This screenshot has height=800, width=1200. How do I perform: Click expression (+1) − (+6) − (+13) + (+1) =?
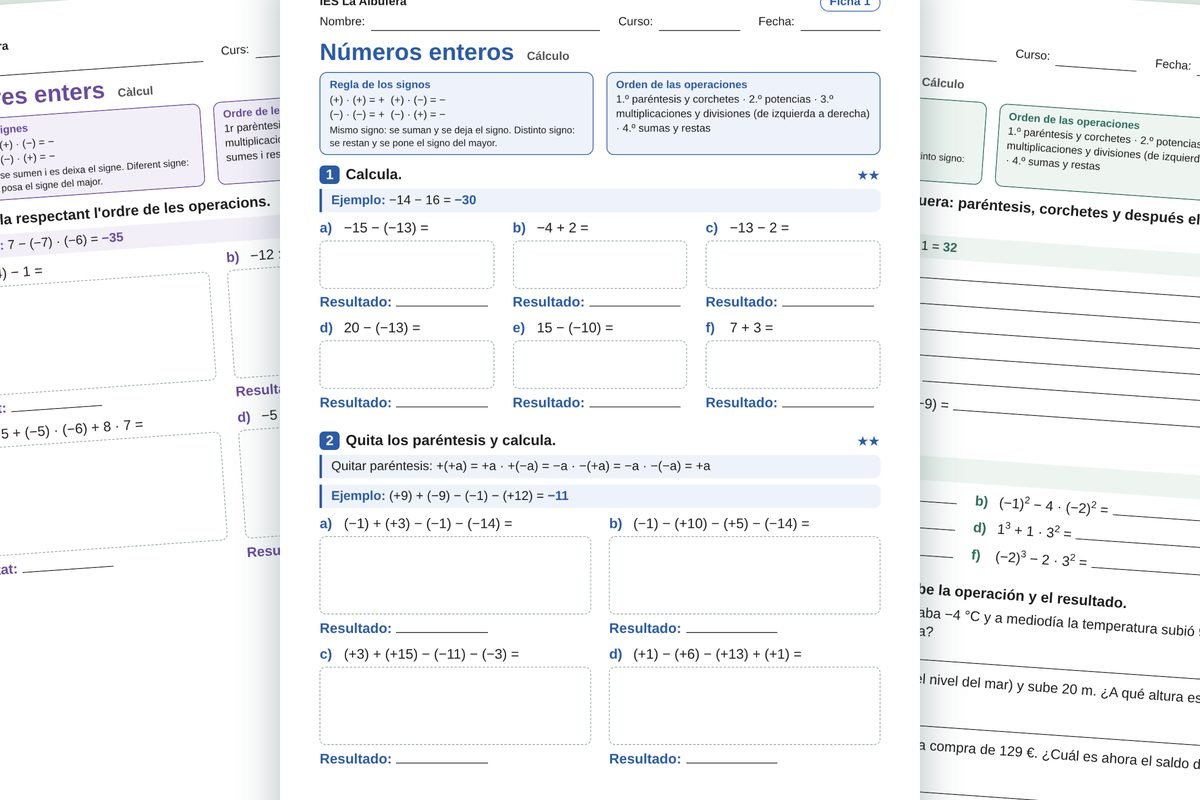pos(718,654)
